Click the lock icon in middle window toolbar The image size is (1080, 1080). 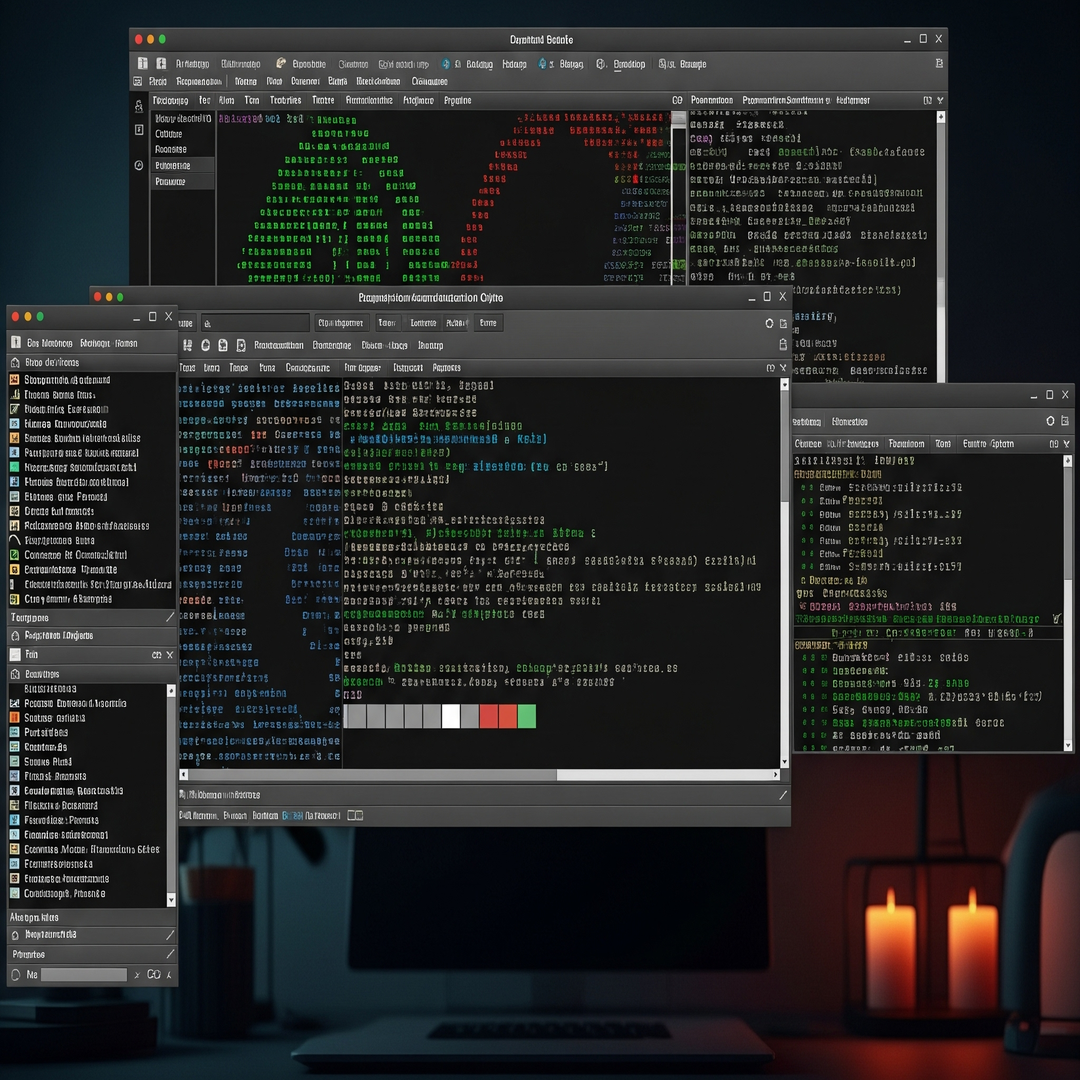pyautogui.click(x=783, y=345)
